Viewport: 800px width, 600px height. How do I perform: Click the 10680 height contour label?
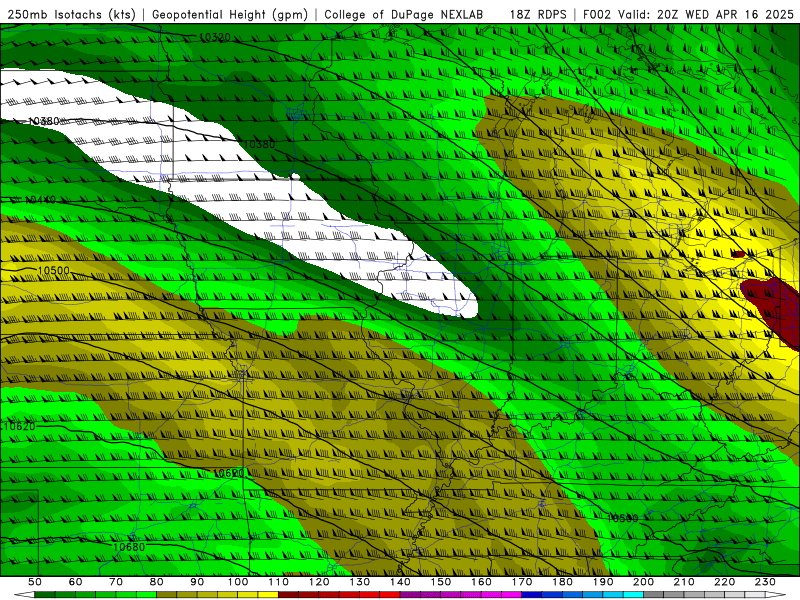point(129,547)
